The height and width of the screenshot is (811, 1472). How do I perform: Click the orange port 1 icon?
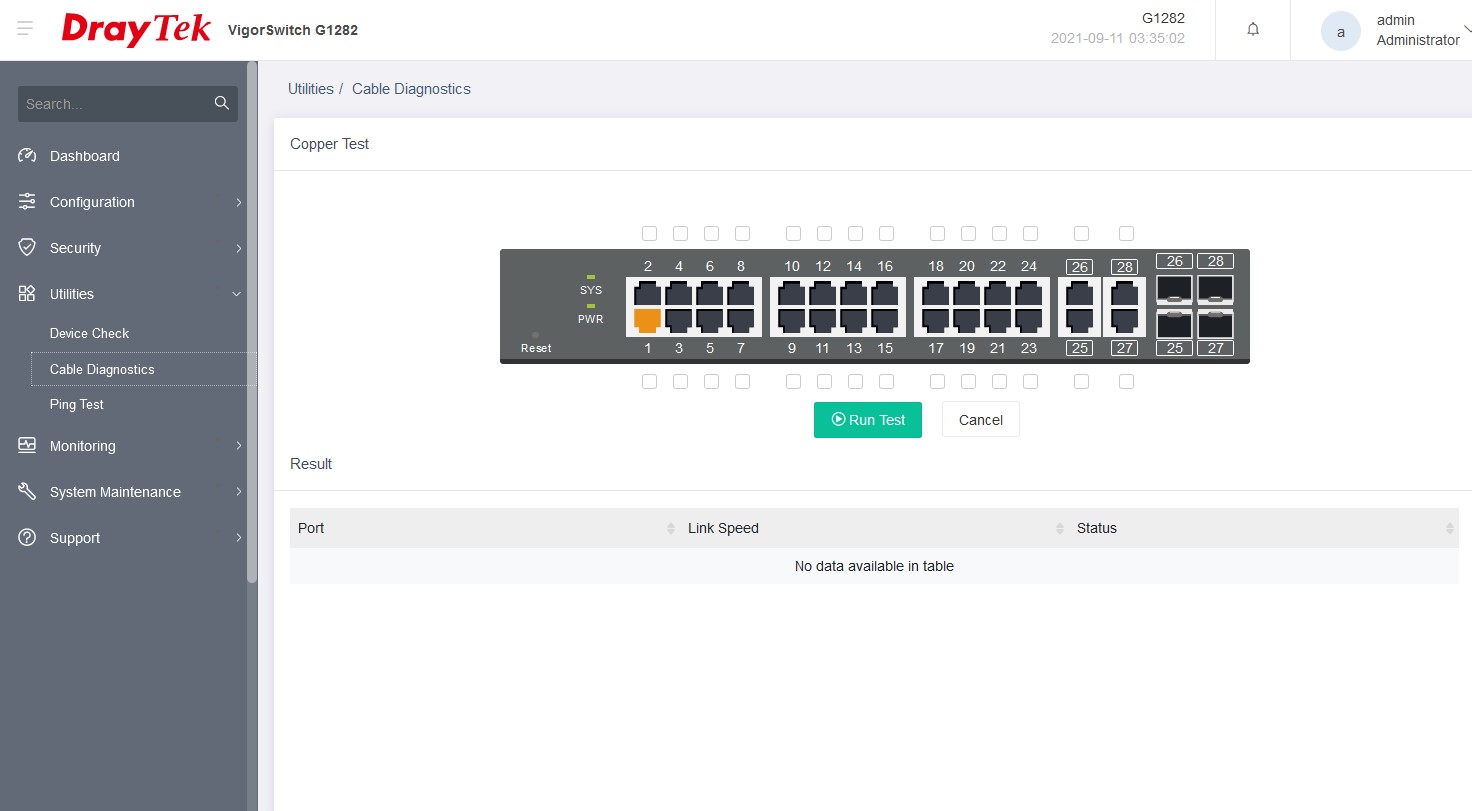647,320
